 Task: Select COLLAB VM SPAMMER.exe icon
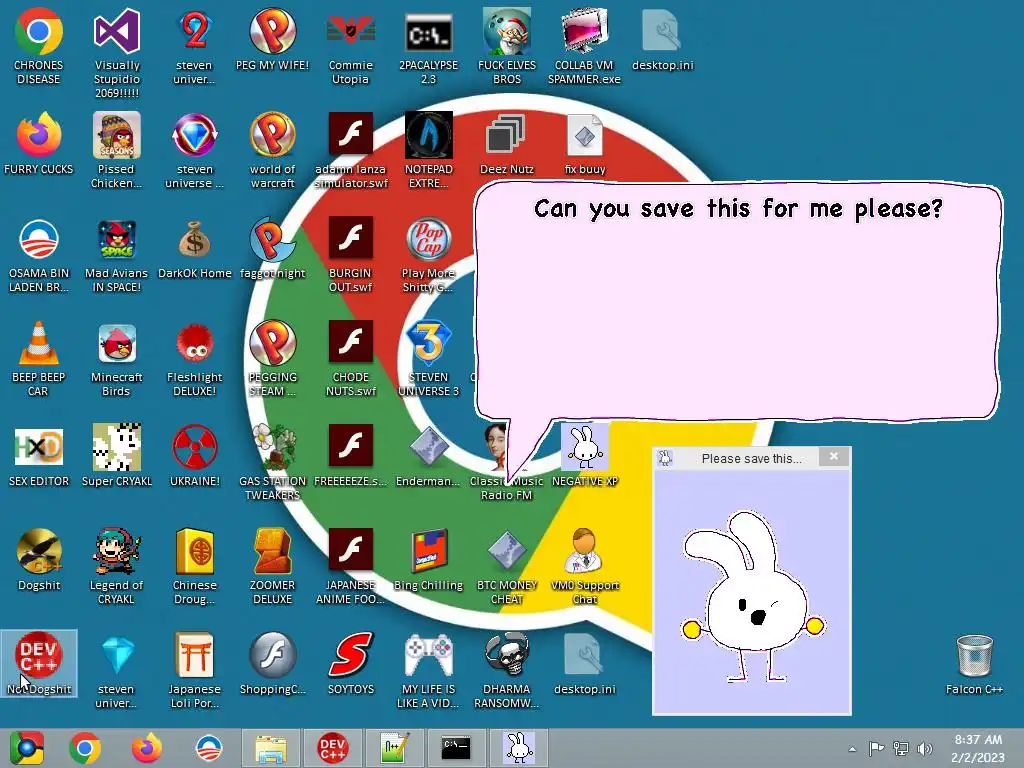coord(584,31)
